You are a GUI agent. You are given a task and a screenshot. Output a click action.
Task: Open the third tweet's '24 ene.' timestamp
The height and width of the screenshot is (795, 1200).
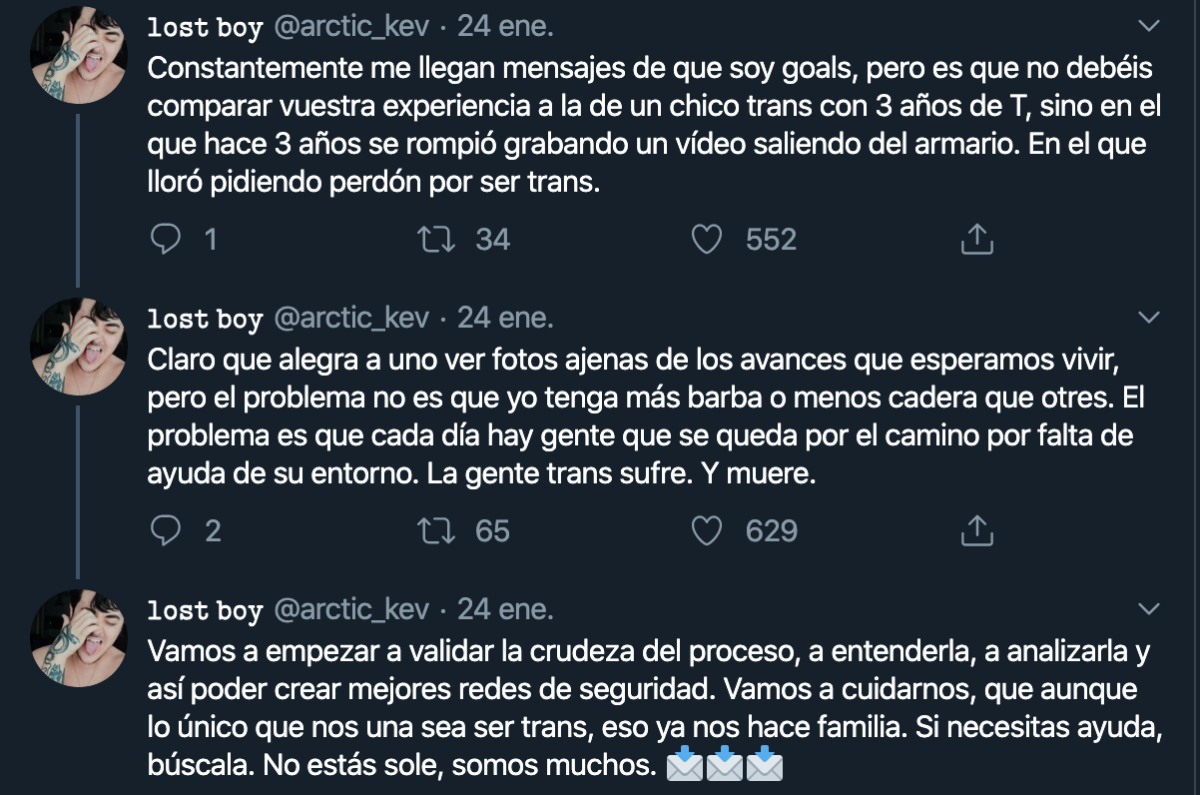tap(505, 610)
